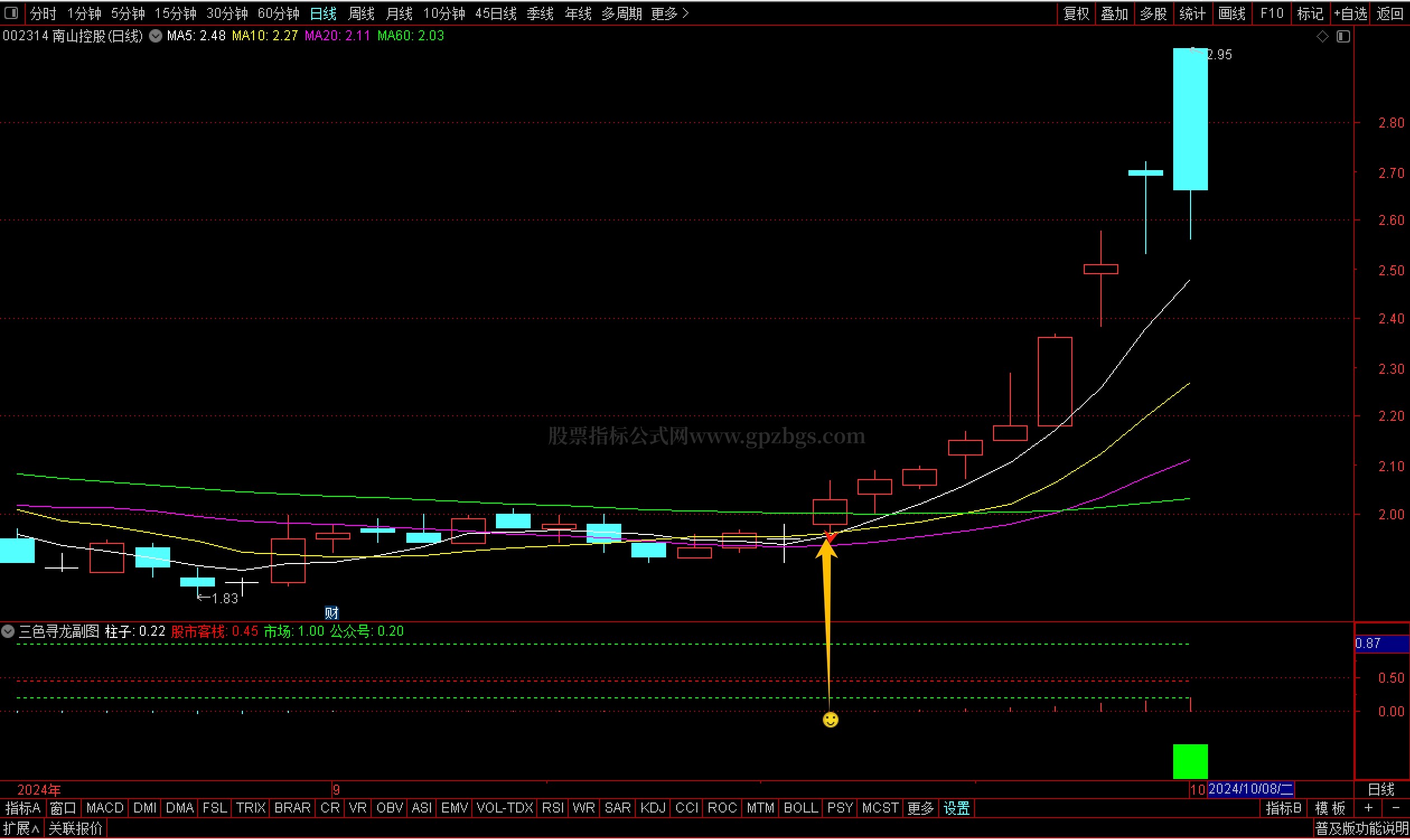Switch to 分时 intraday view
Image resolution: width=1410 pixels, height=840 pixels.
pos(43,13)
